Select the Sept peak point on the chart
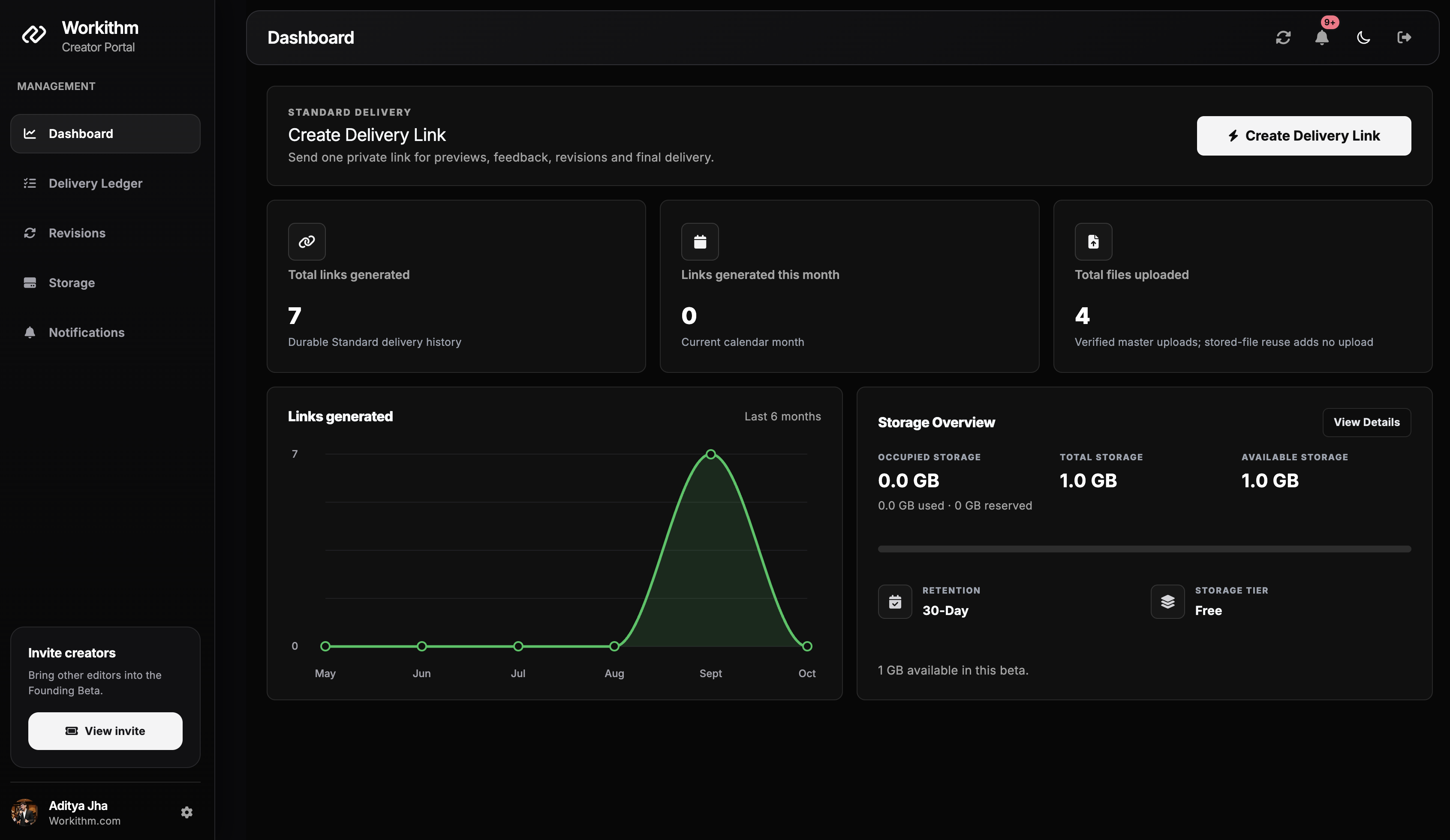This screenshot has width=1450, height=840. click(710, 455)
